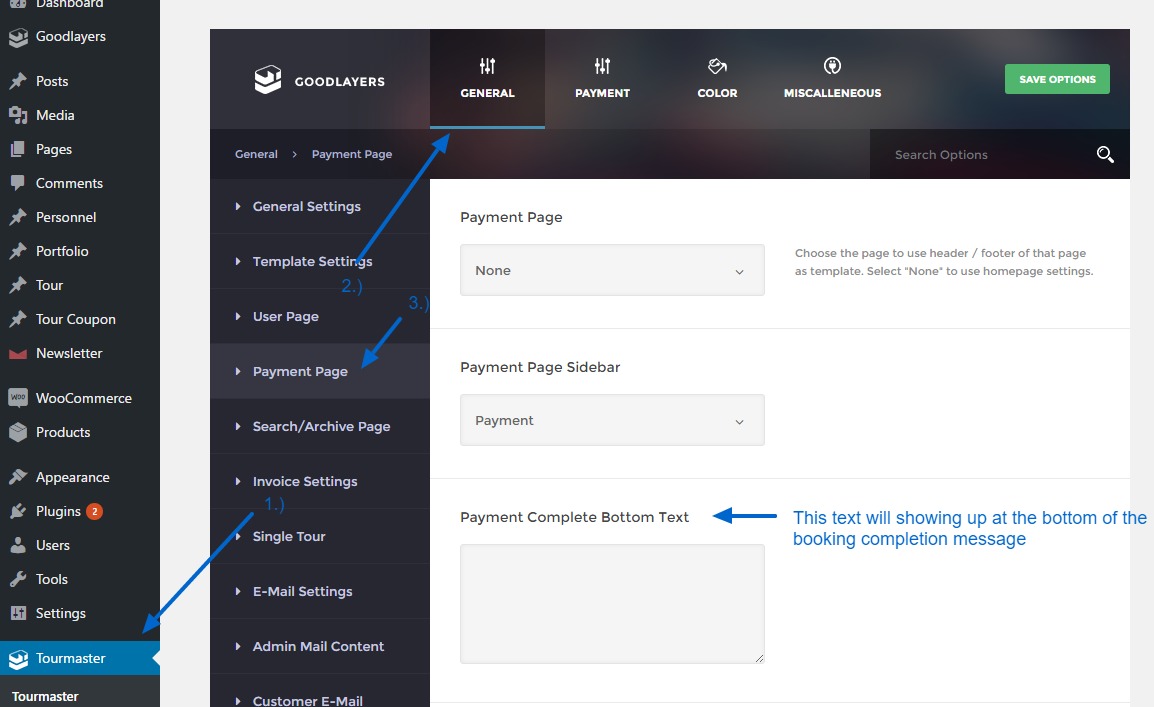Open the Payment Page dropdown showing None
The height and width of the screenshot is (707, 1154).
[x=612, y=270]
